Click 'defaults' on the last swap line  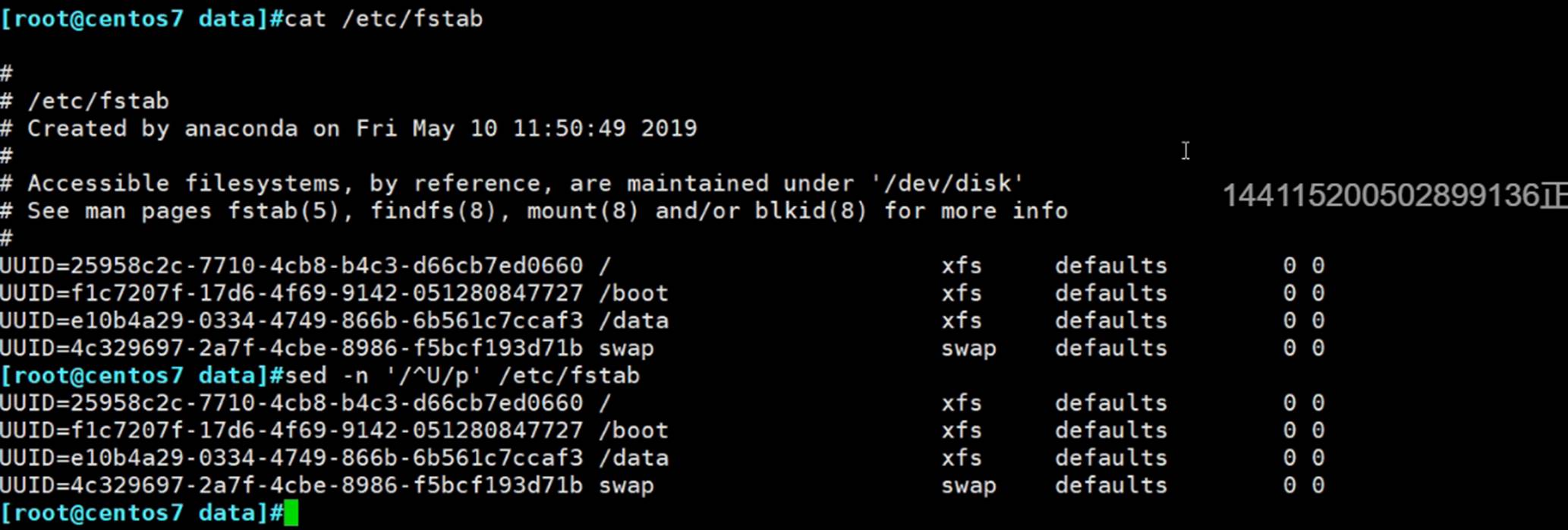[1110, 486]
